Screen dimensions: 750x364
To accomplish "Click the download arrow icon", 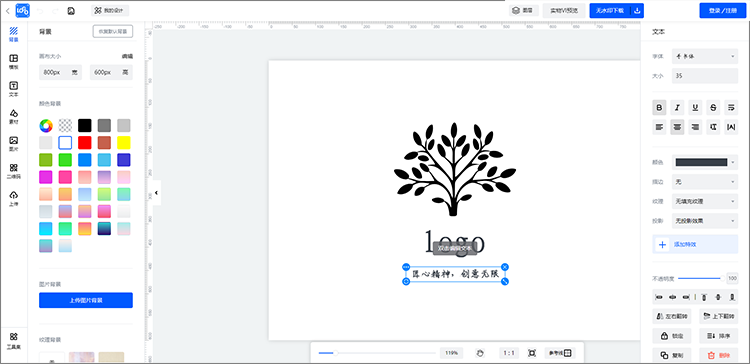I will coord(637,11).
